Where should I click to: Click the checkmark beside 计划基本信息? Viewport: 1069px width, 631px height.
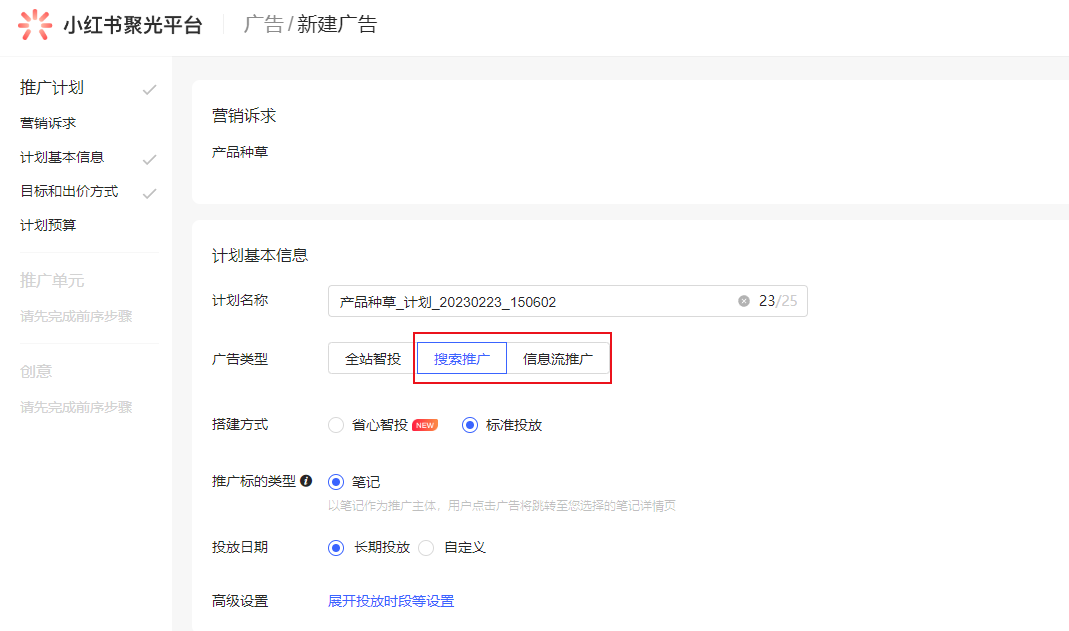(x=149, y=159)
